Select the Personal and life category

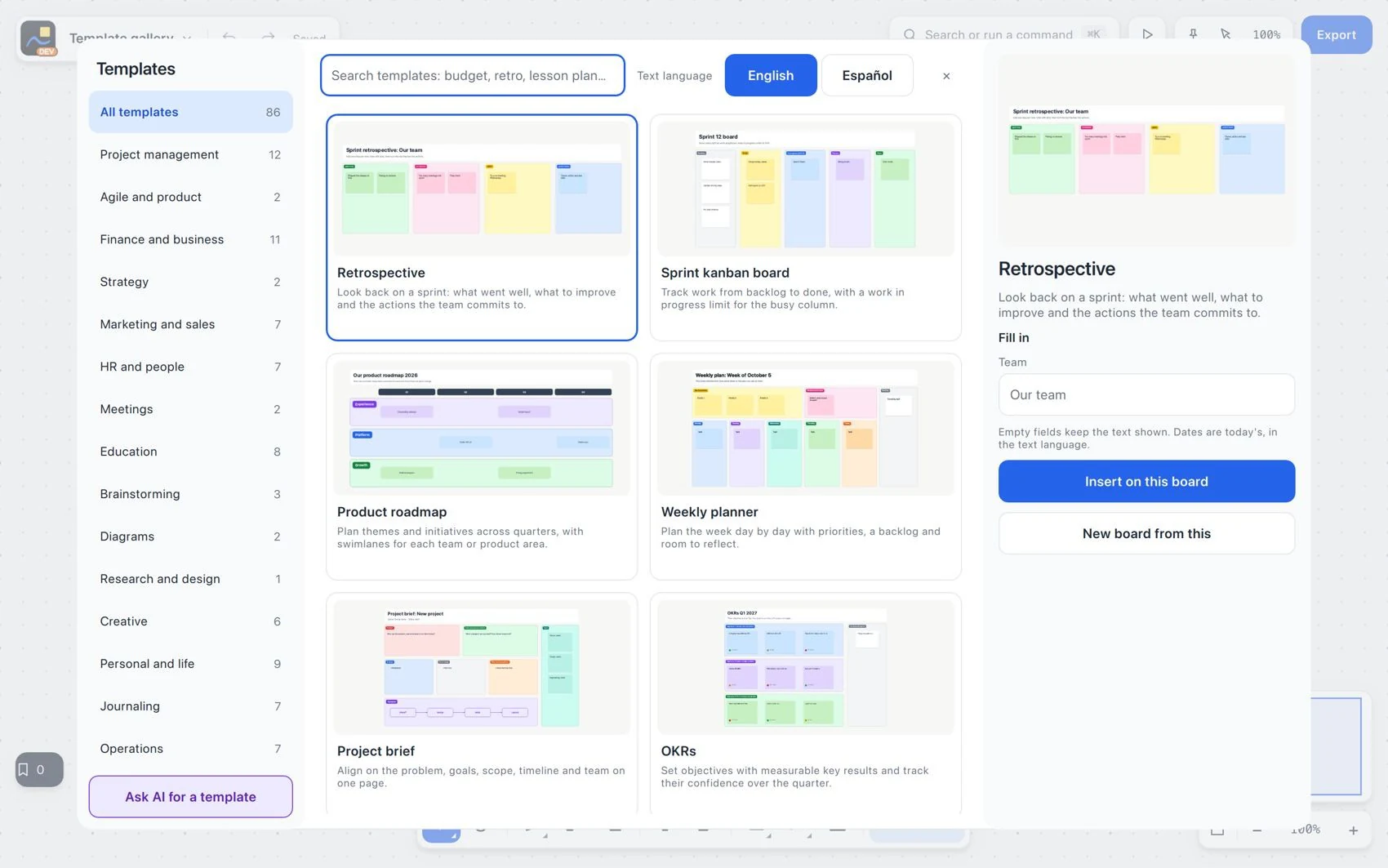[x=190, y=664]
